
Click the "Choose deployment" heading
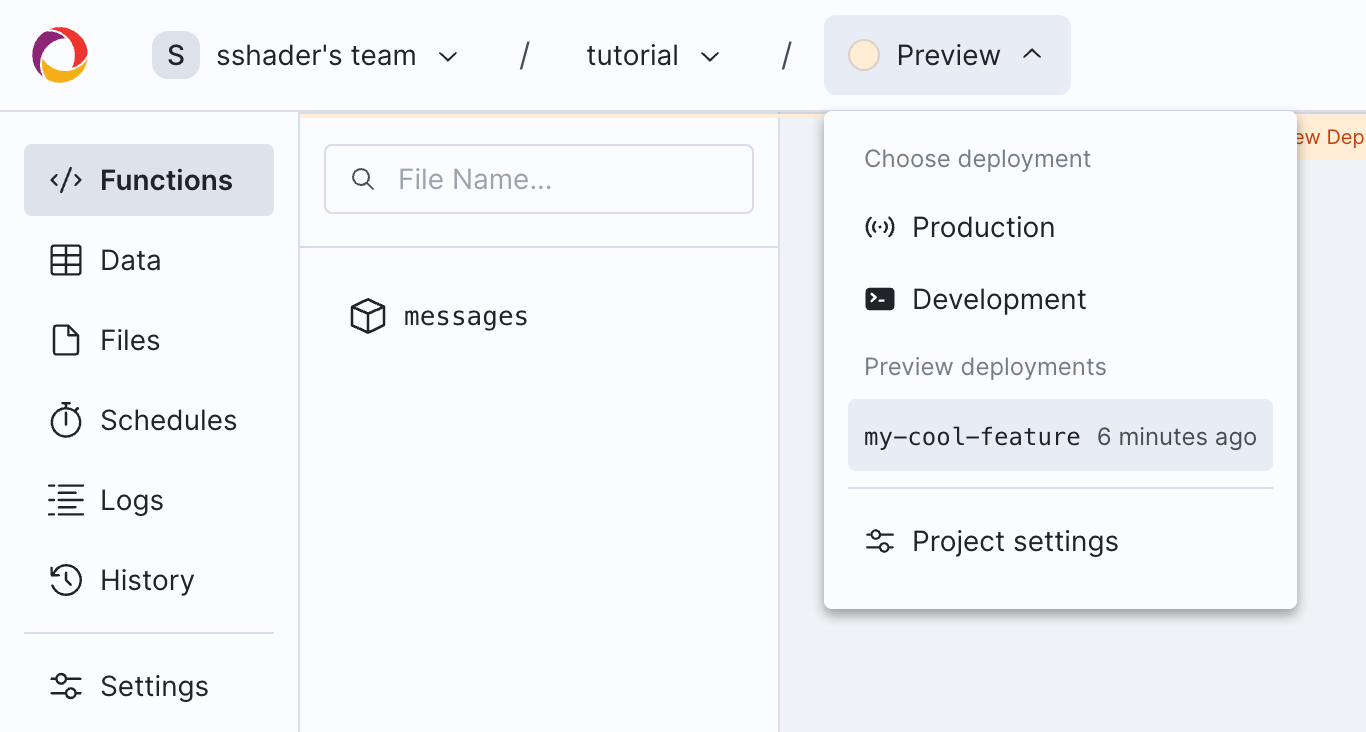(977, 159)
